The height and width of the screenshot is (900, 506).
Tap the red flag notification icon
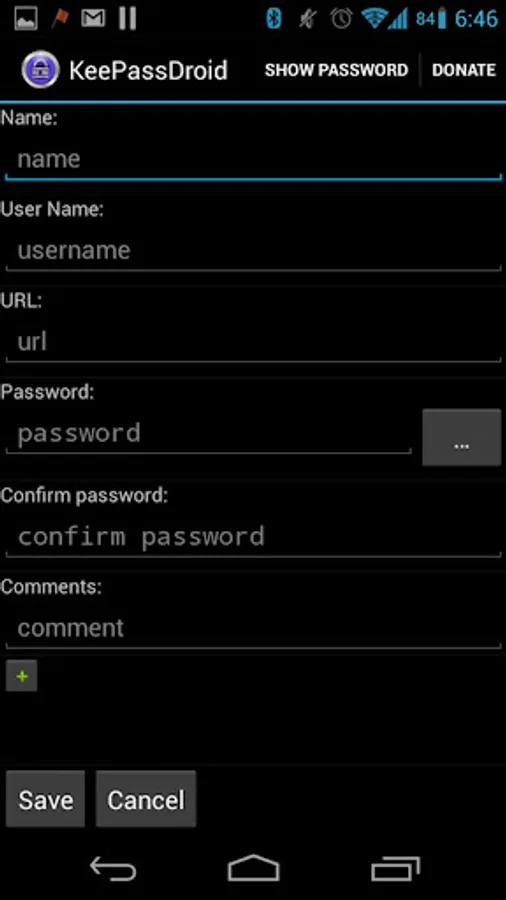pos(59,19)
